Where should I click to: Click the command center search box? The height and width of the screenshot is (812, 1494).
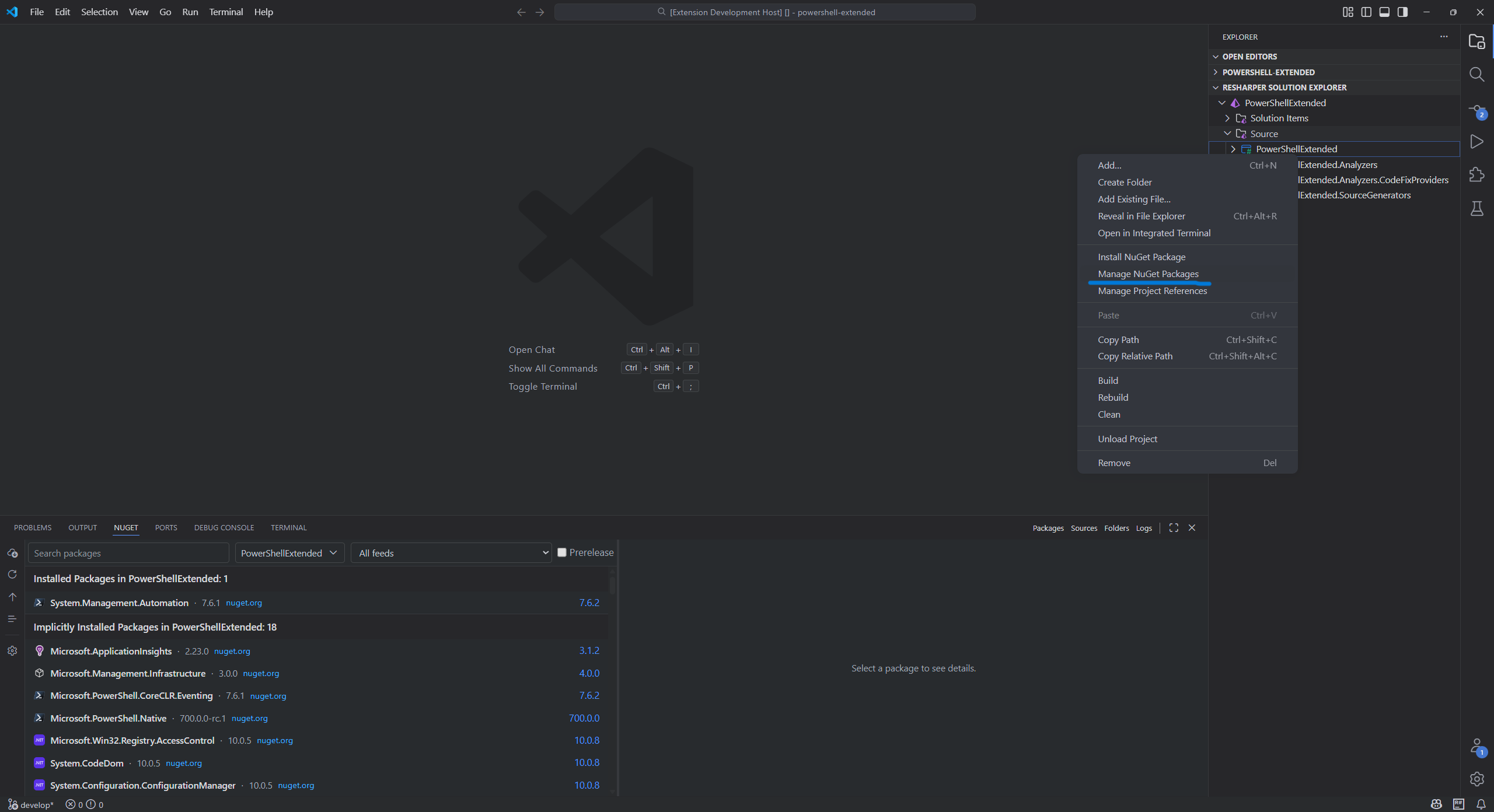[765, 12]
